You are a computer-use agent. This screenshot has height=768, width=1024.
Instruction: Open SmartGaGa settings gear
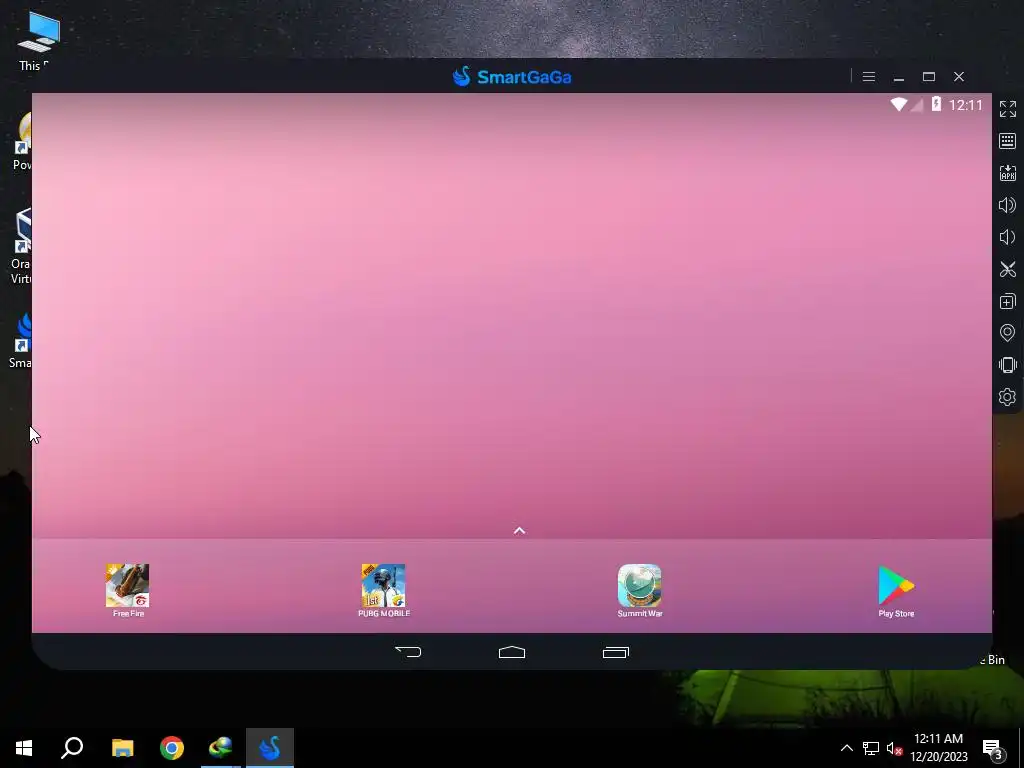tap(1008, 397)
